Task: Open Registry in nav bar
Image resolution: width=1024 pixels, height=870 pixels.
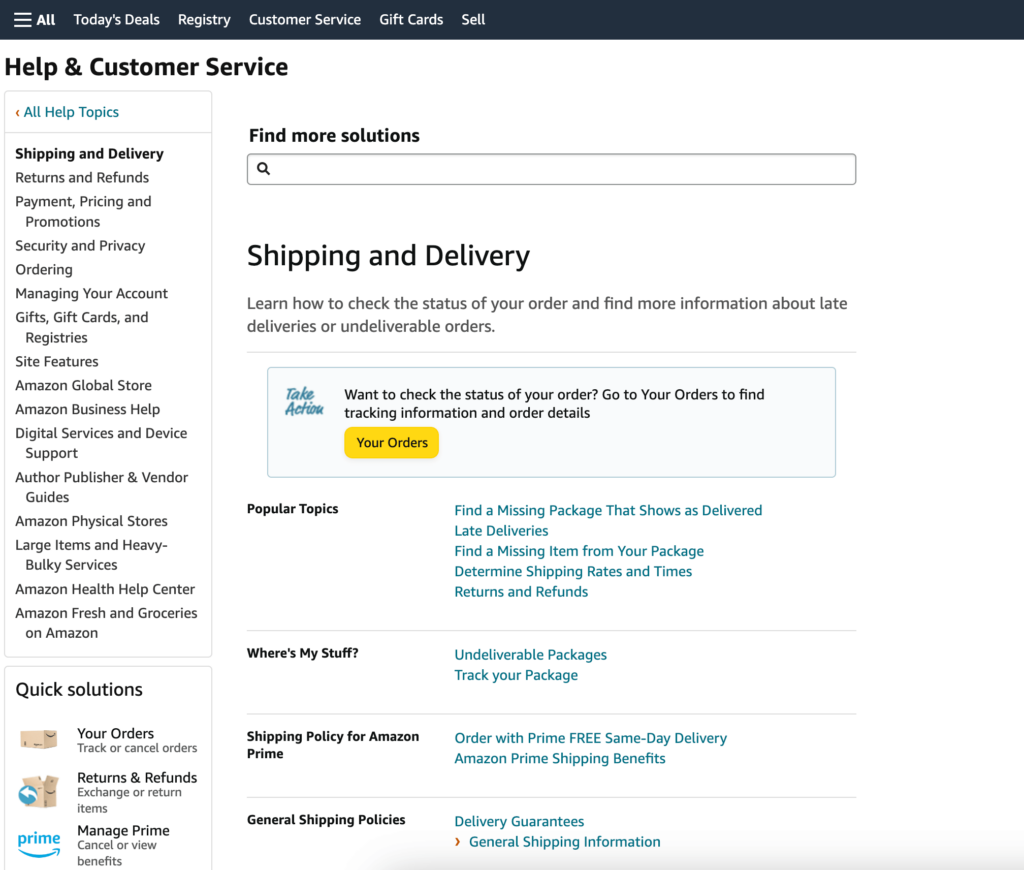Action: click(x=204, y=20)
